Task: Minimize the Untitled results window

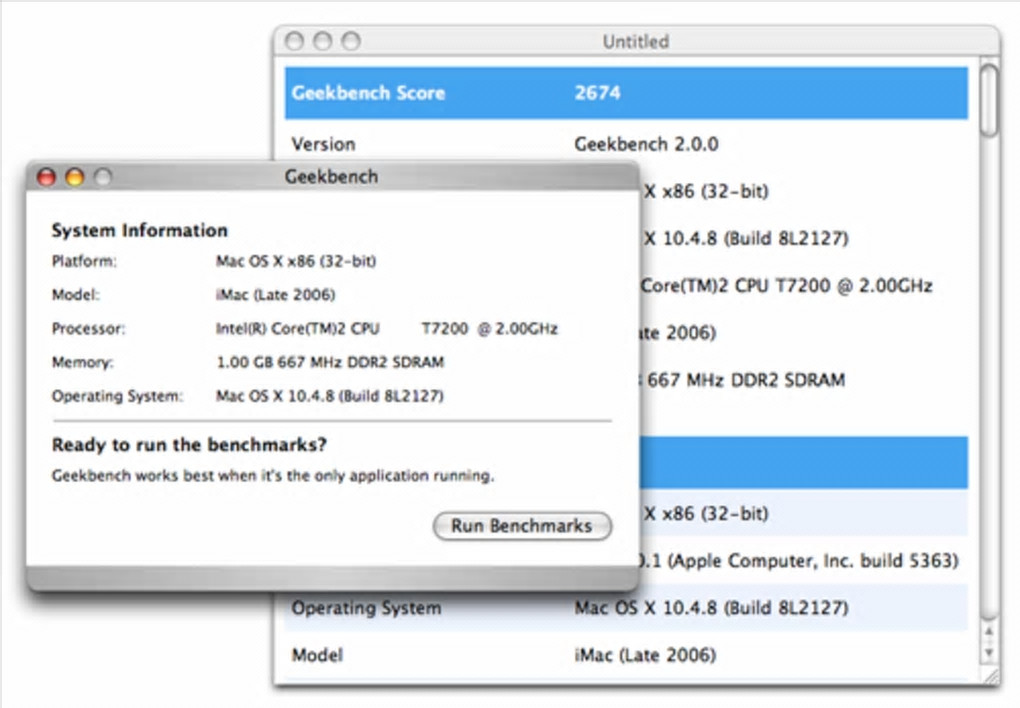Action: point(322,41)
